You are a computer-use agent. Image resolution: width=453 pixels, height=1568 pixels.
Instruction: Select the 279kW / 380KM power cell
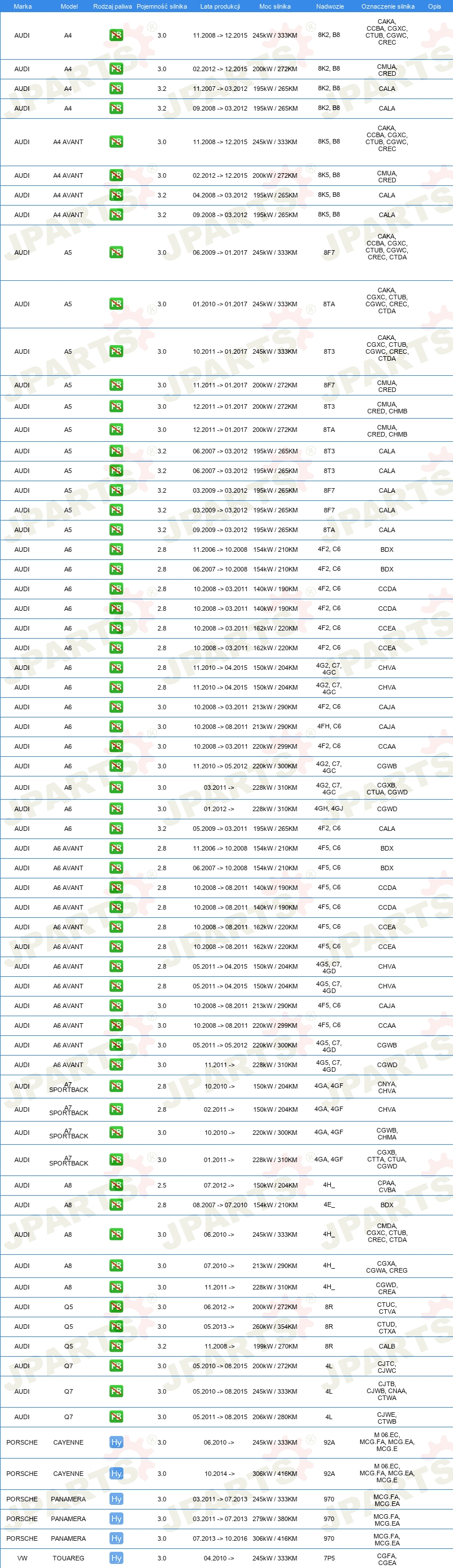click(275, 1519)
